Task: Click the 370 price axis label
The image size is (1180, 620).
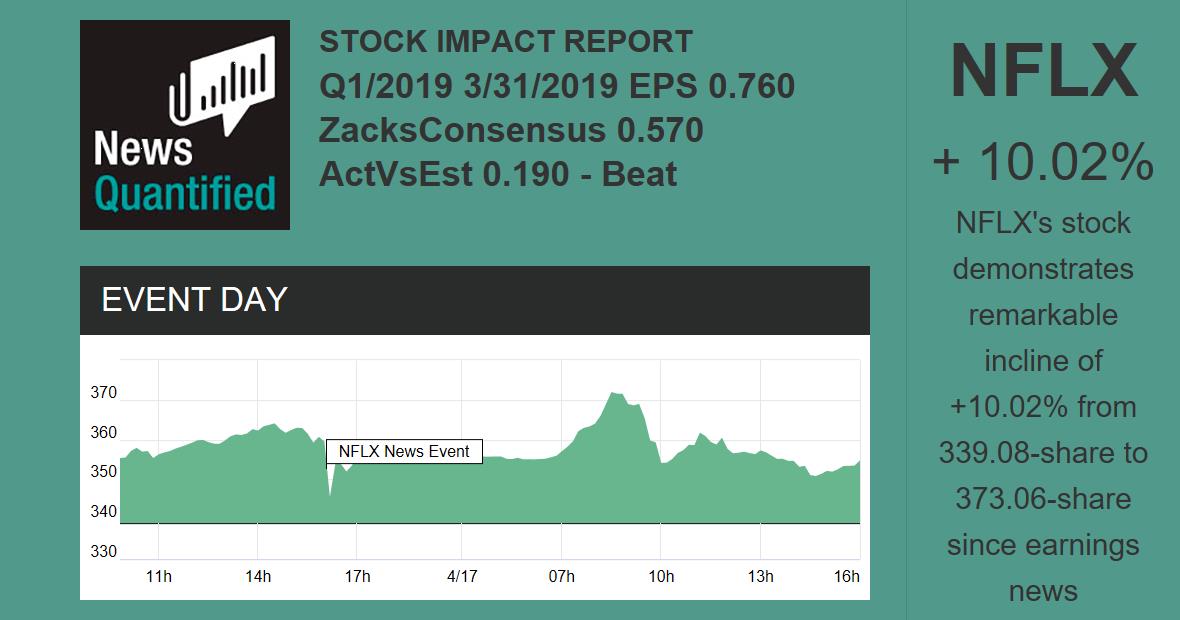Action: point(104,393)
